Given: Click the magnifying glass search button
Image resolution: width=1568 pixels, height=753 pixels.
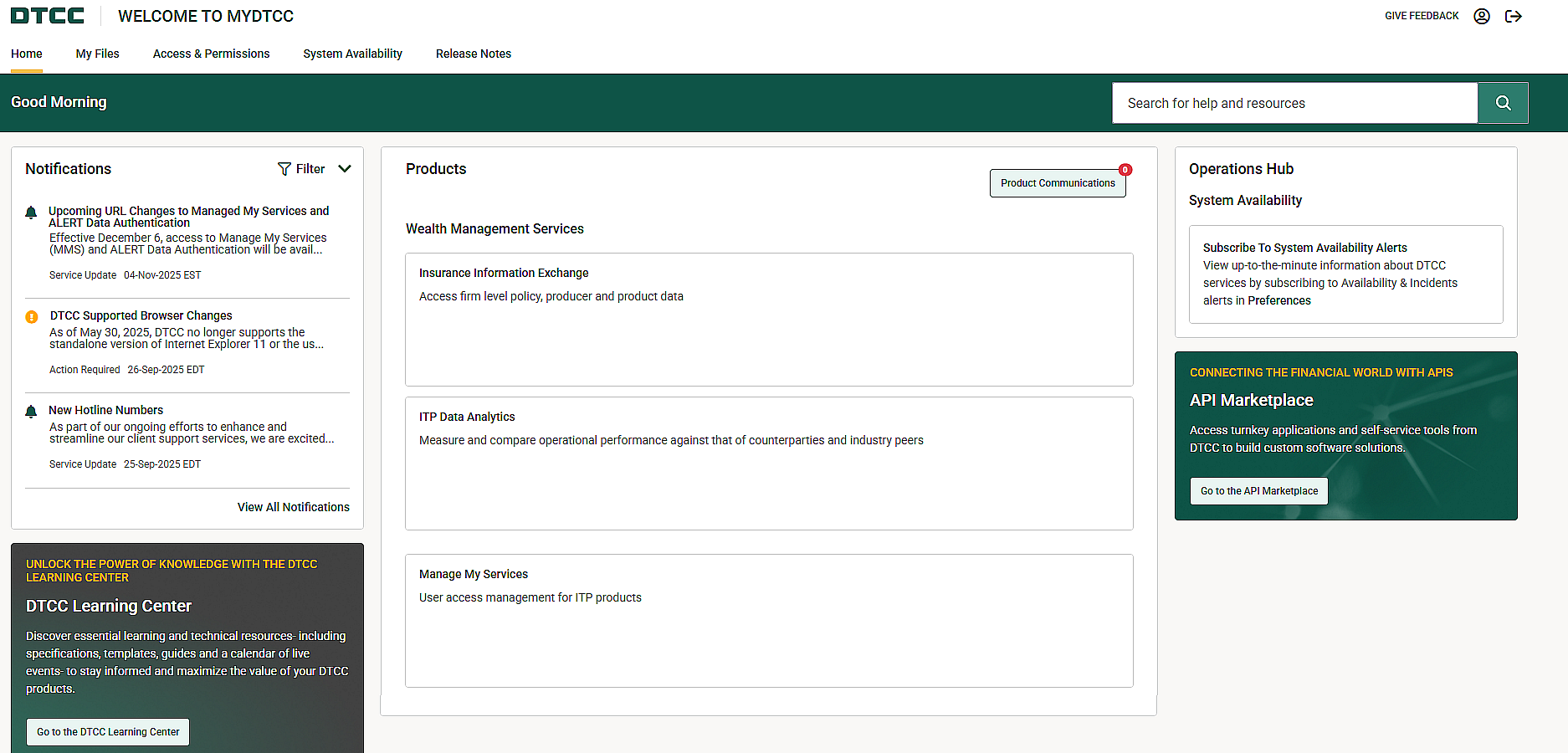Looking at the screenshot, I should click(1503, 103).
